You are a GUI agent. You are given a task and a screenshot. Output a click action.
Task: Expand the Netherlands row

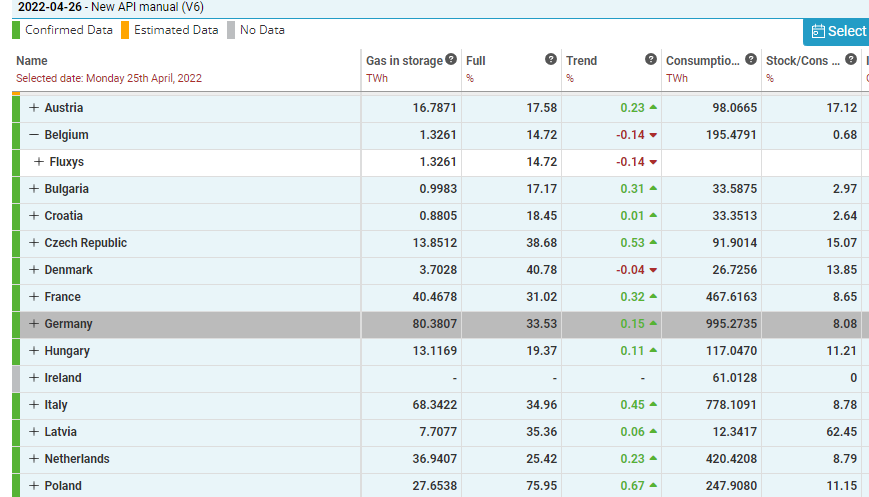[34, 459]
